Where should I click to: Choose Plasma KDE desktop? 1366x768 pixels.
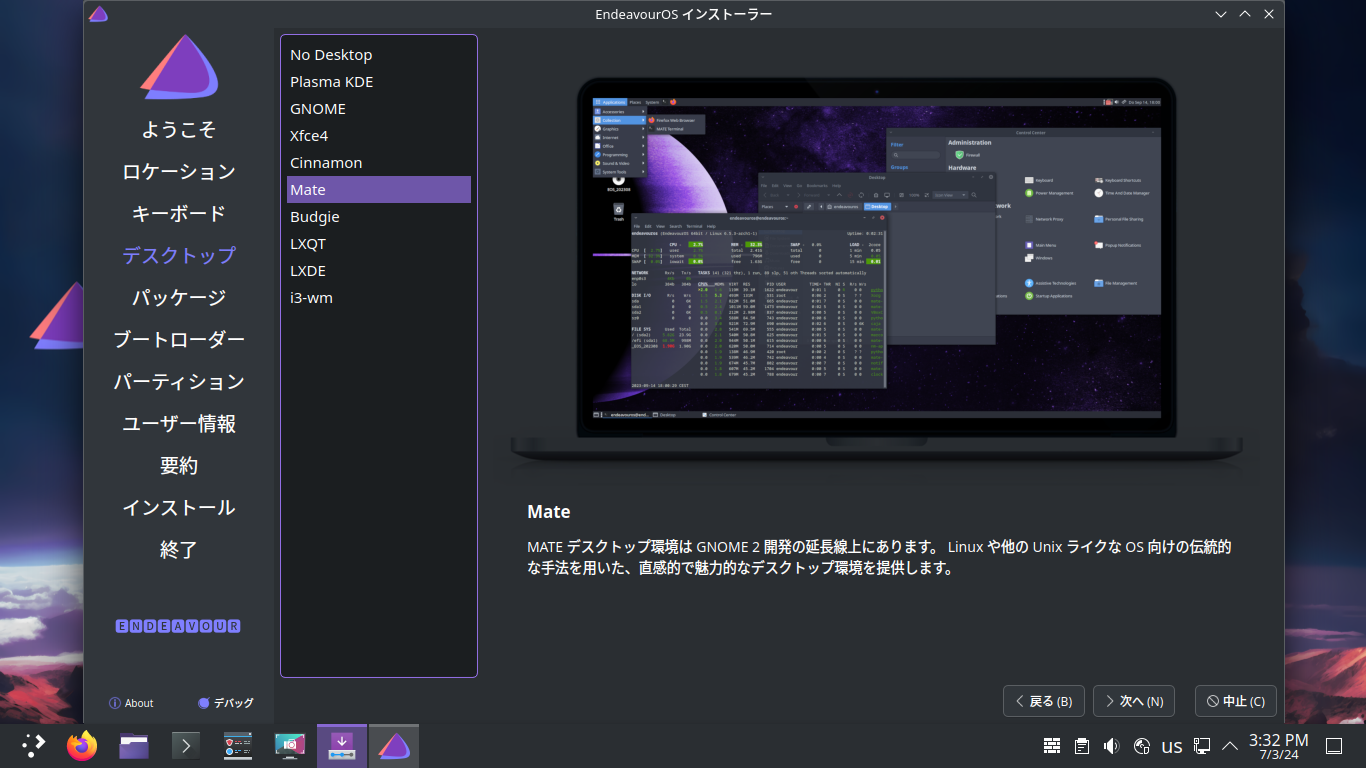tap(379, 82)
